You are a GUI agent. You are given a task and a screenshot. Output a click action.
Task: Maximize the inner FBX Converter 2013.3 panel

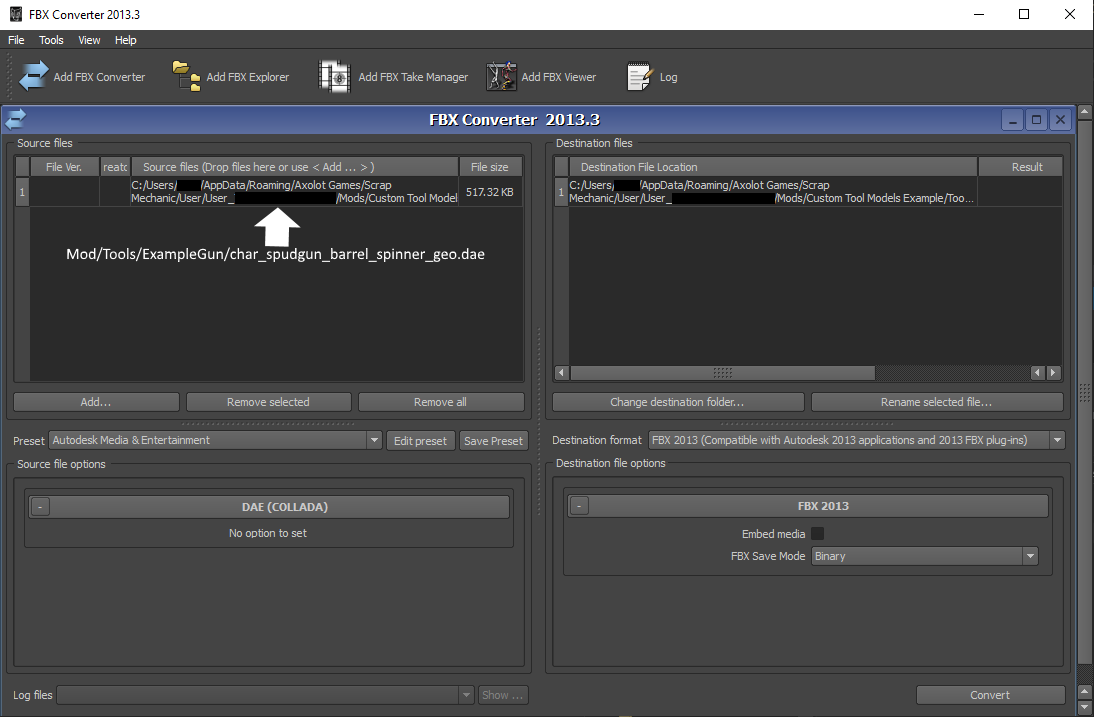click(x=1036, y=120)
